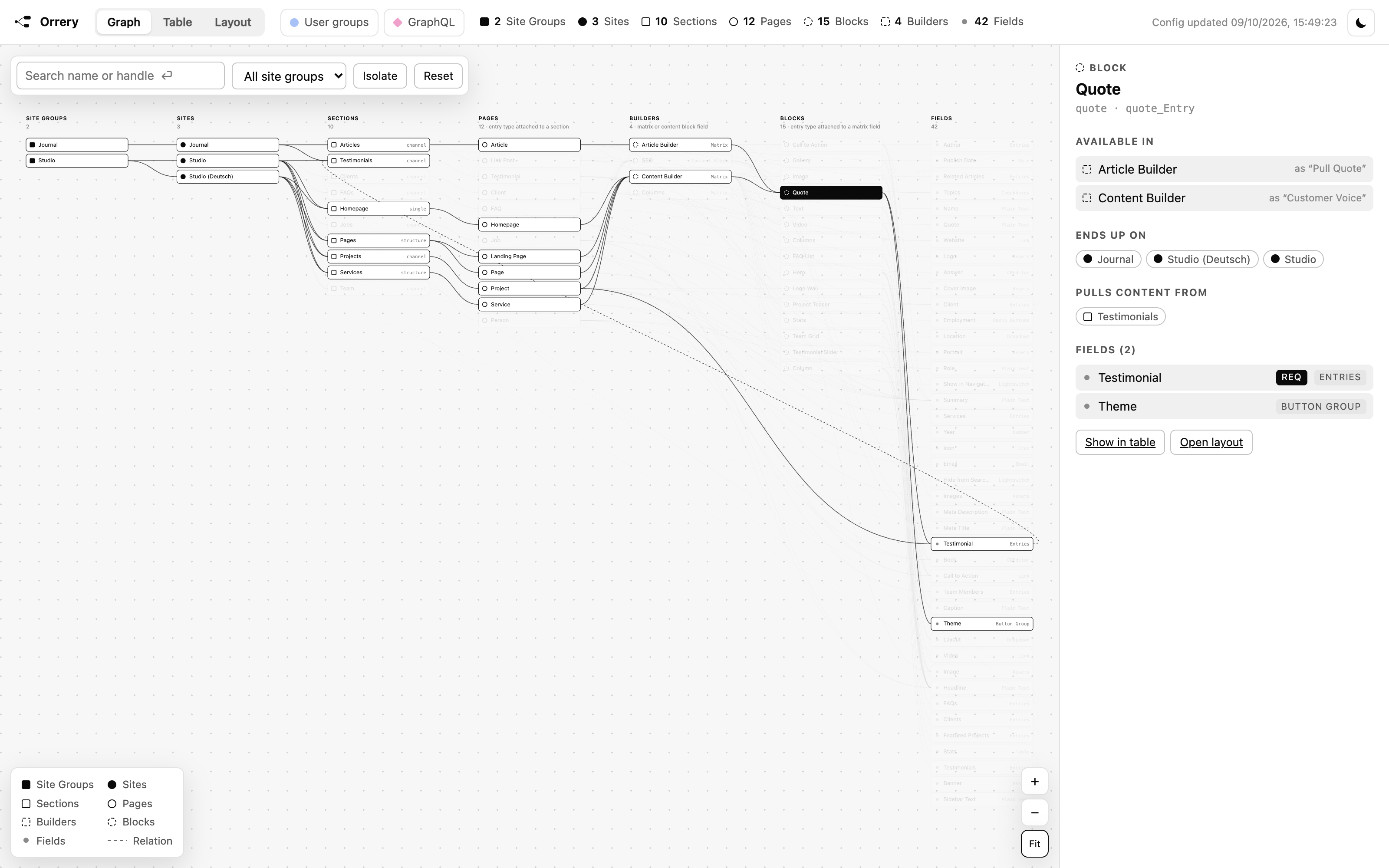Image resolution: width=1389 pixels, height=868 pixels.
Task: Click the Projects section node
Action: pos(379,256)
